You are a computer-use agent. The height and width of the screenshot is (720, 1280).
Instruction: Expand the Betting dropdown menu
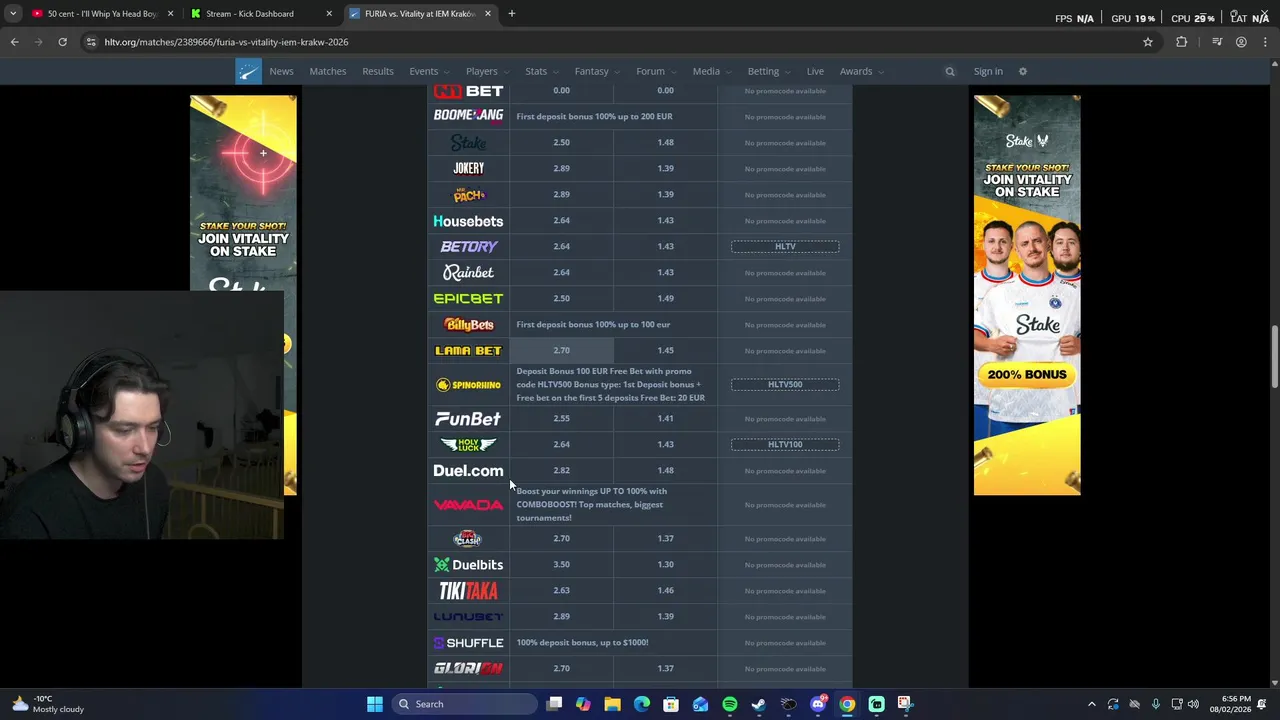(769, 71)
